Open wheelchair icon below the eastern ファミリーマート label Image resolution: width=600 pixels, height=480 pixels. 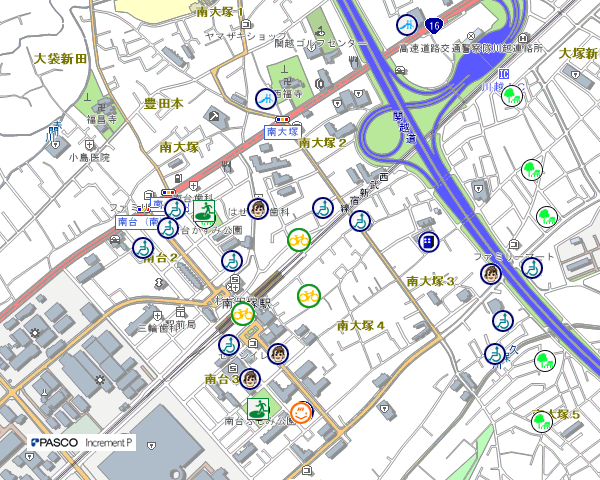coord(532,268)
